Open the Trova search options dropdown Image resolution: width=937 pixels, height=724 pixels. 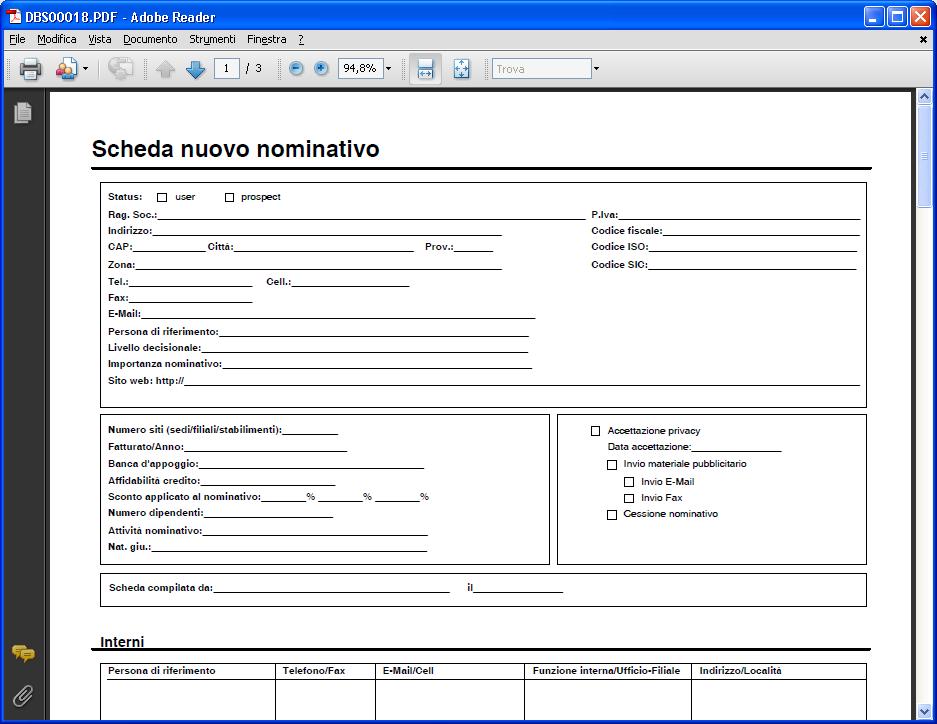tap(596, 69)
